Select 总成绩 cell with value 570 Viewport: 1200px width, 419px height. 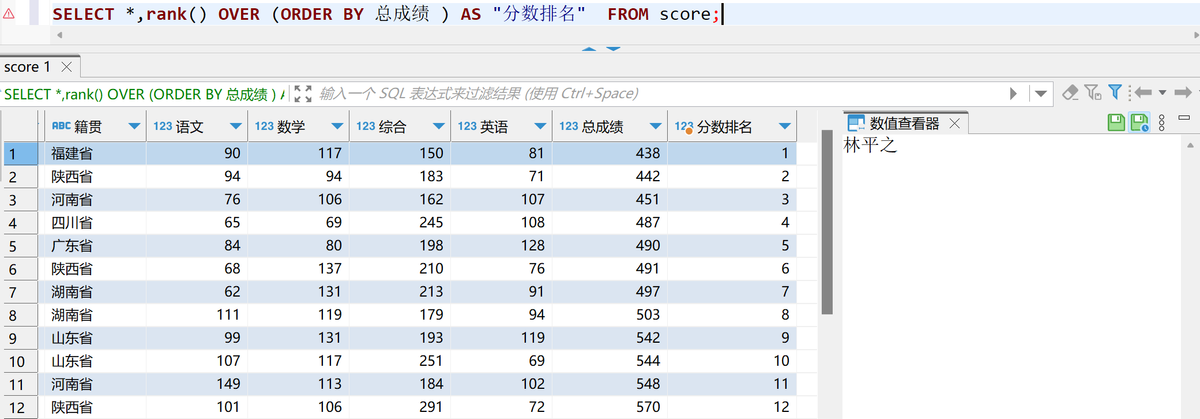pyautogui.click(x=609, y=407)
